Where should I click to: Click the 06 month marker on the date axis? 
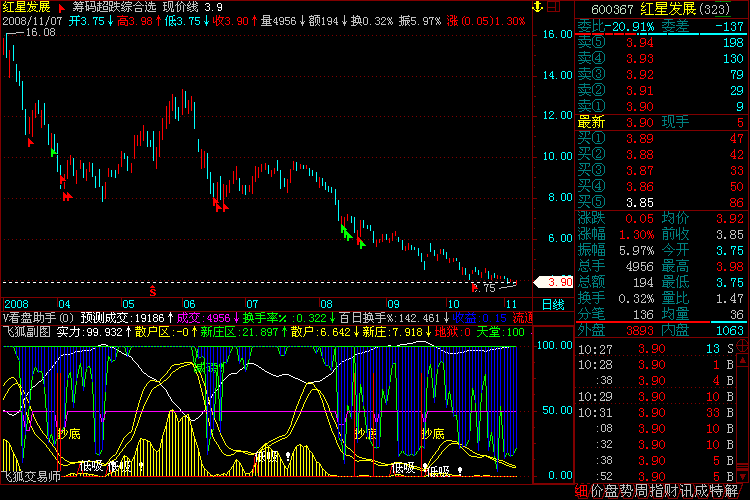189,304
